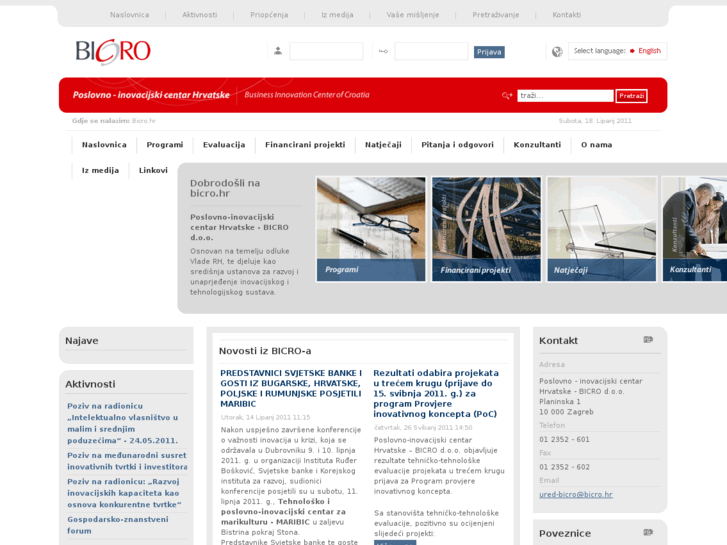Click the BICRO logo
This screenshot has height=545, width=727.
click(x=113, y=51)
